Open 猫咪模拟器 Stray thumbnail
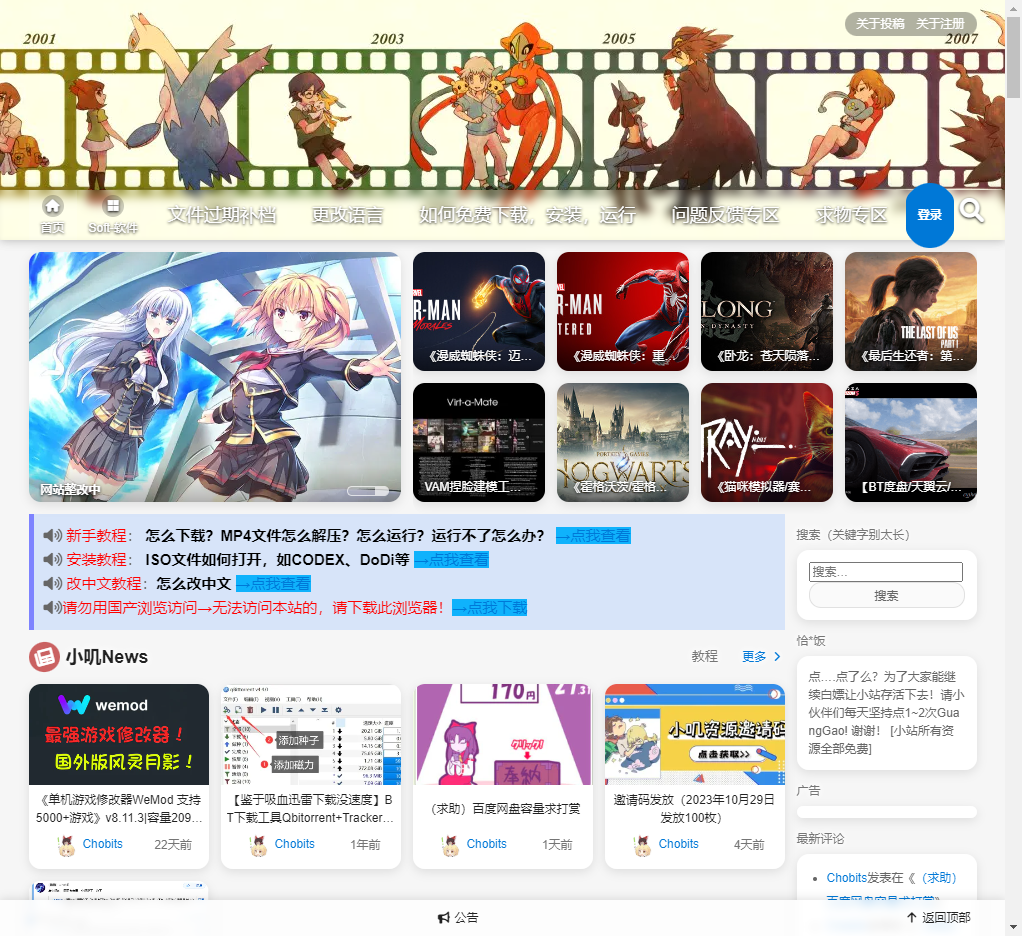 click(767, 443)
